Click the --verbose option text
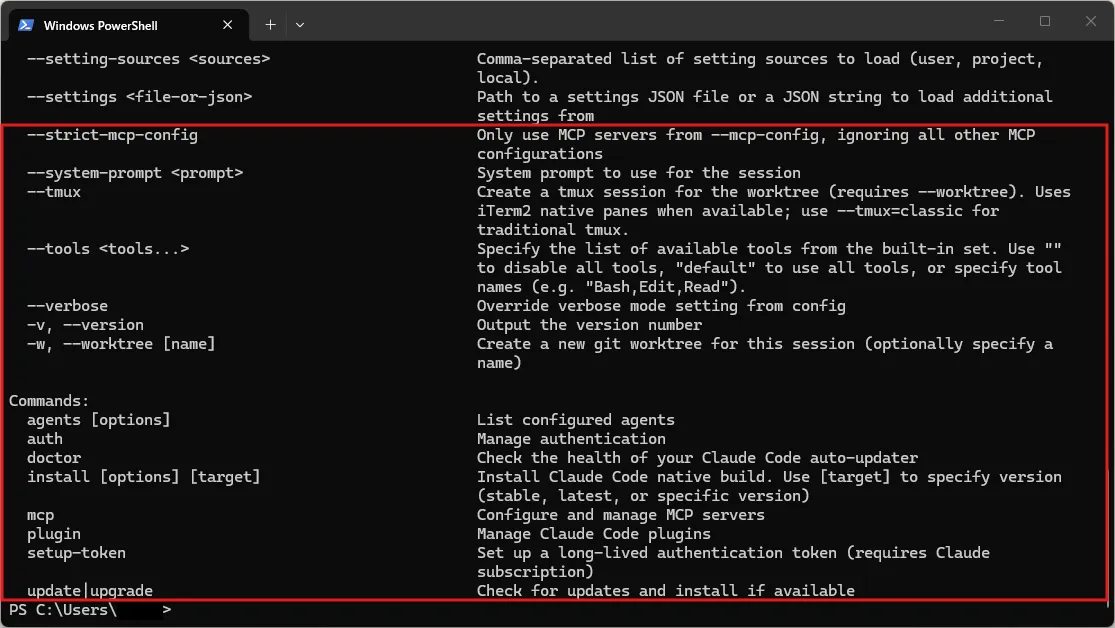The image size is (1115, 628). 68,306
